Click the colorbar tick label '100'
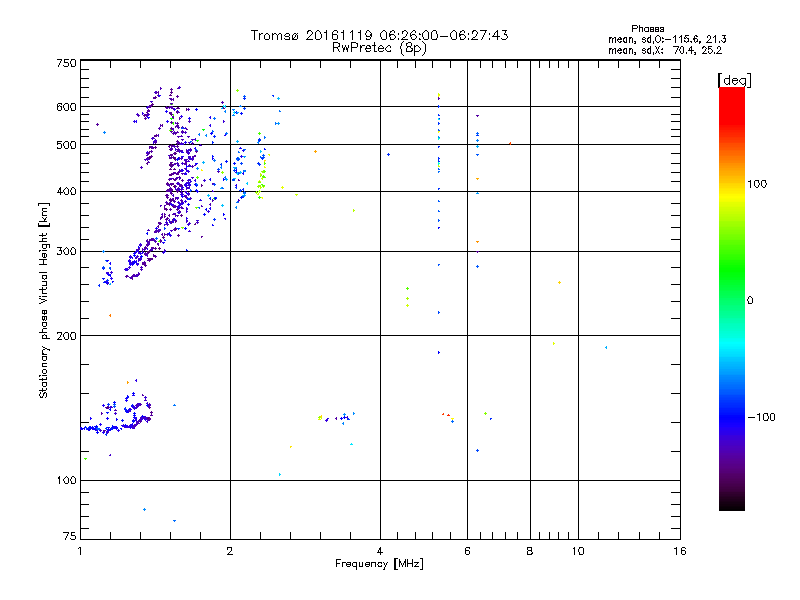800x600 pixels. pos(757,184)
